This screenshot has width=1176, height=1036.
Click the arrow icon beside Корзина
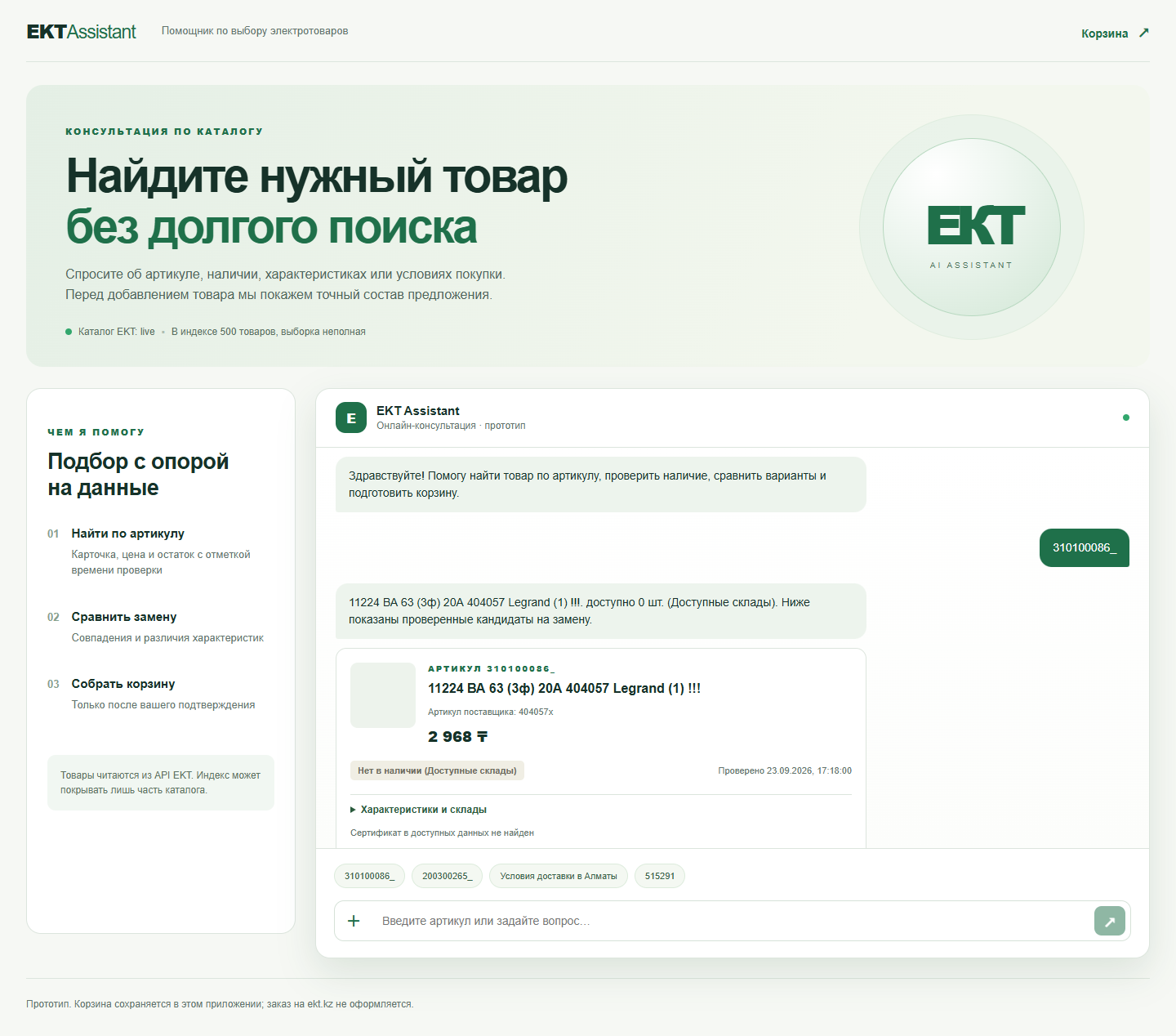coord(1143,33)
